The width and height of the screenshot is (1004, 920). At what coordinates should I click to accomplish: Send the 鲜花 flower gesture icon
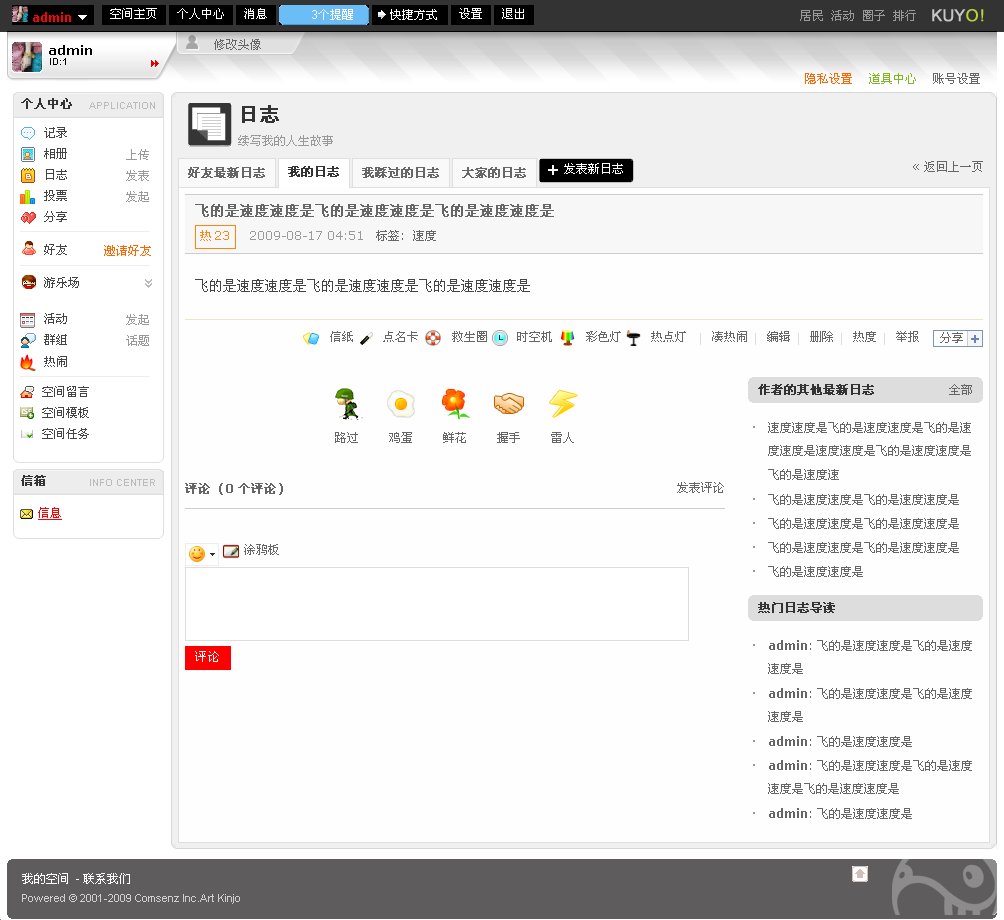coord(455,403)
